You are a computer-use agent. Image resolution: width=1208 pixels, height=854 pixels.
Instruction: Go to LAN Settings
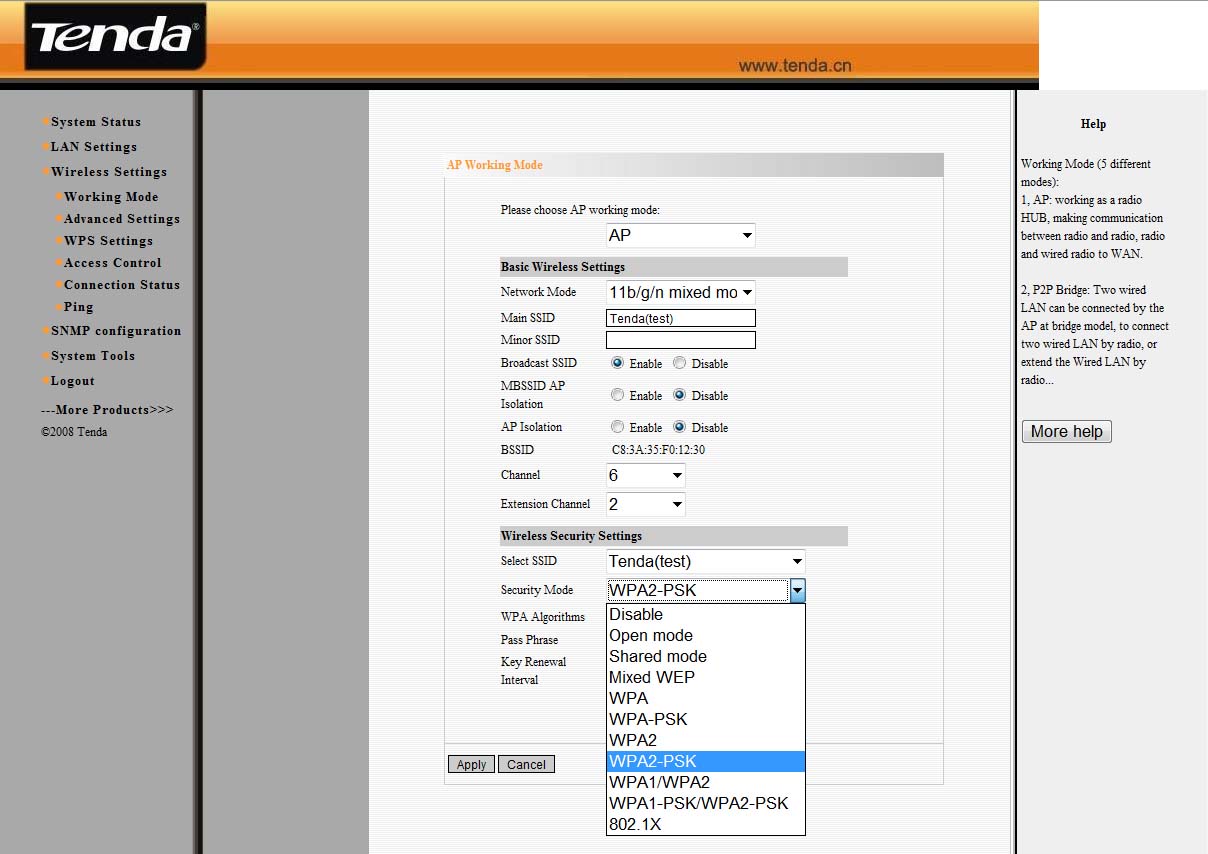pyautogui.click(x=94, y=147)
